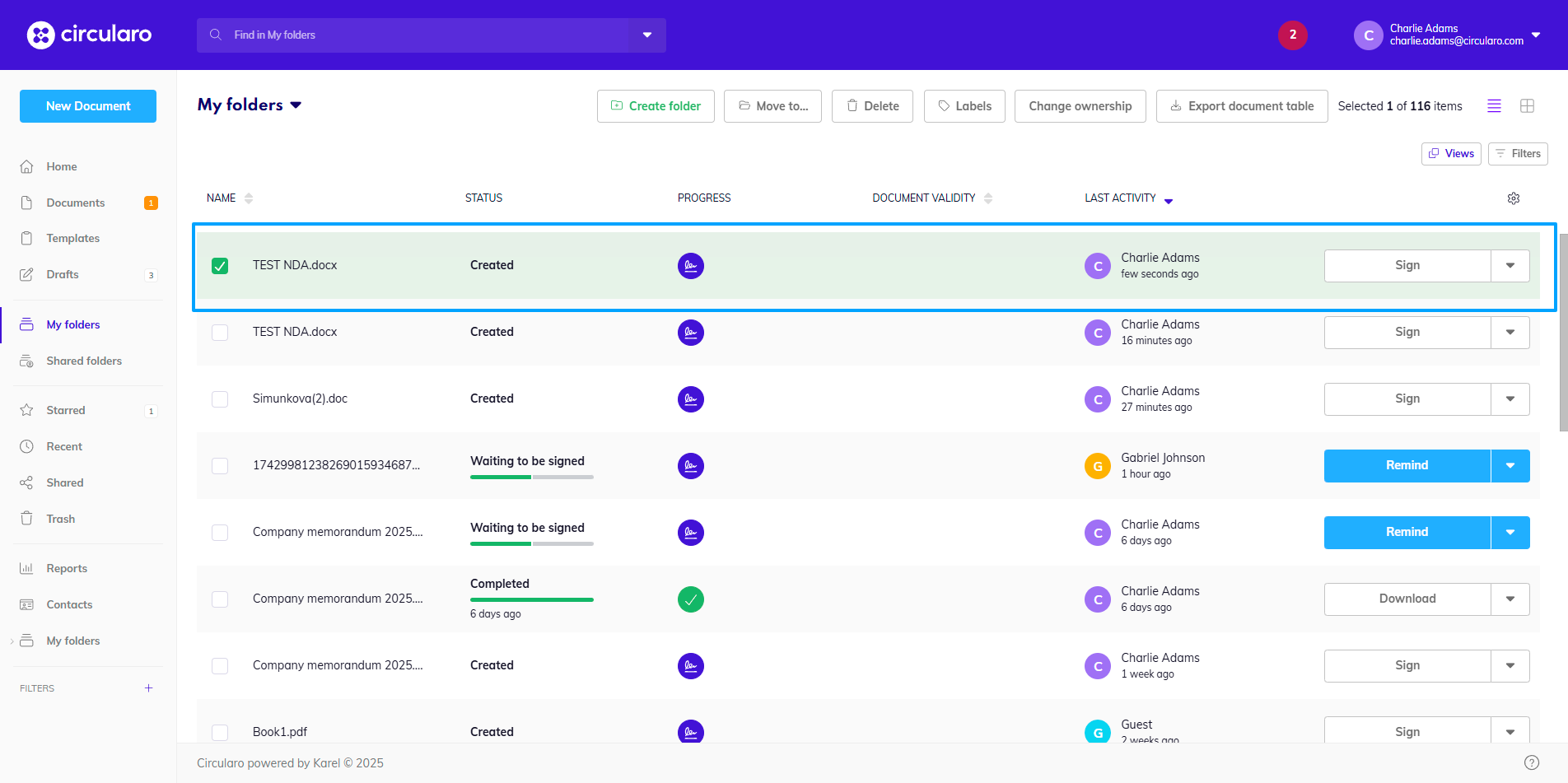
Task: Open Shared folders in the sidebar
Action: [x=84, y=361]
